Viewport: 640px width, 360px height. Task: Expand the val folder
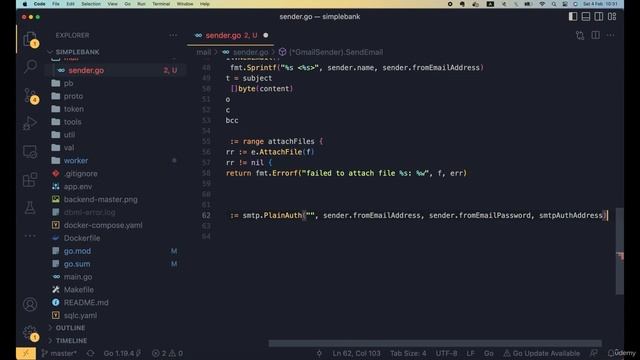tap(69, 148)
